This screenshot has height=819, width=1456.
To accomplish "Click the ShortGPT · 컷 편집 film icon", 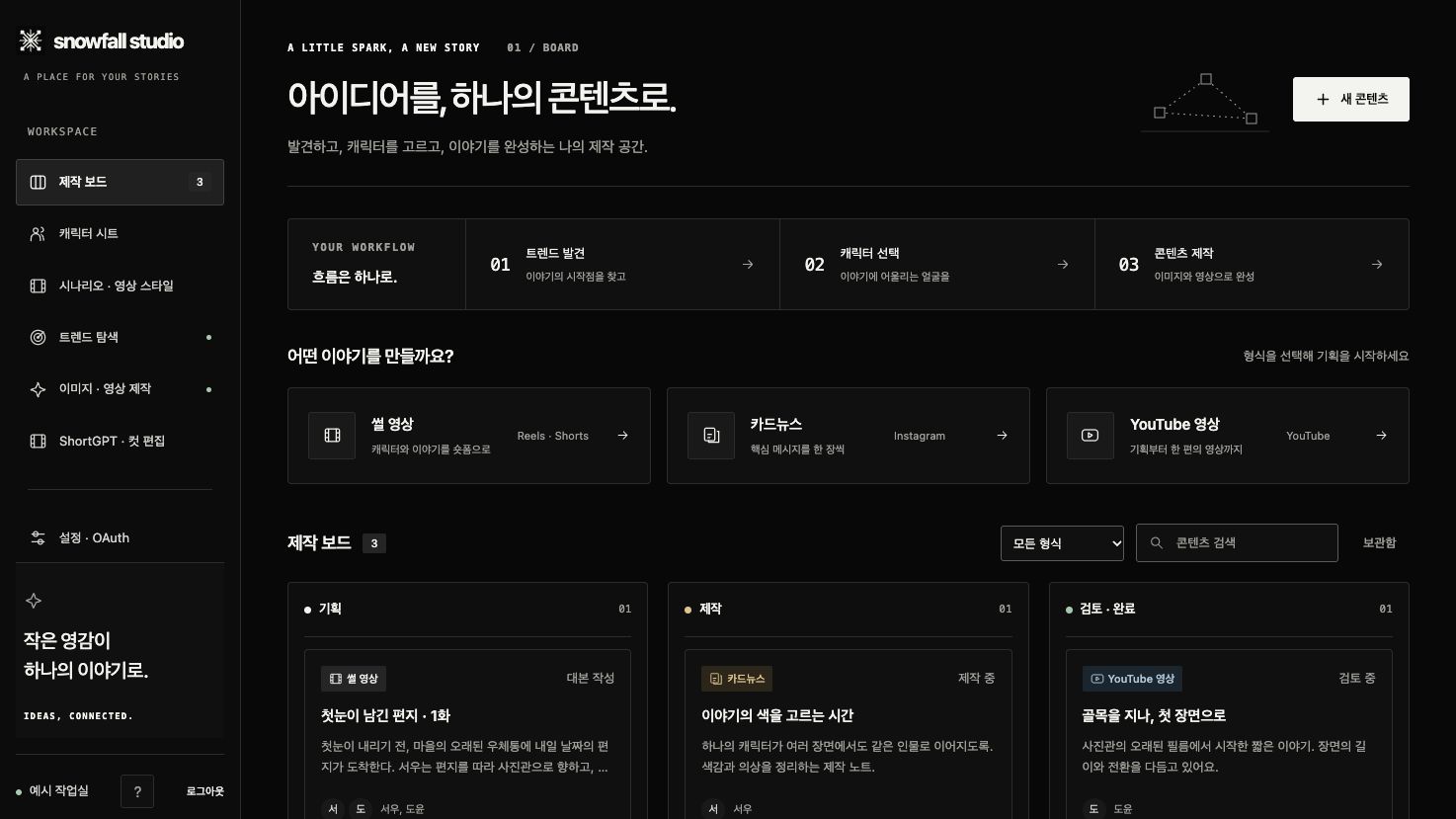I will [39, 442].
